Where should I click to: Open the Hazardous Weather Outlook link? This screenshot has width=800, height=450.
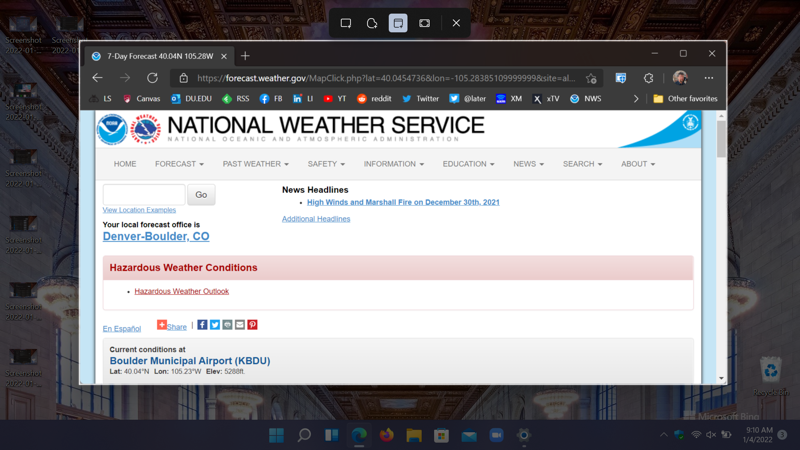click(182, 291)
